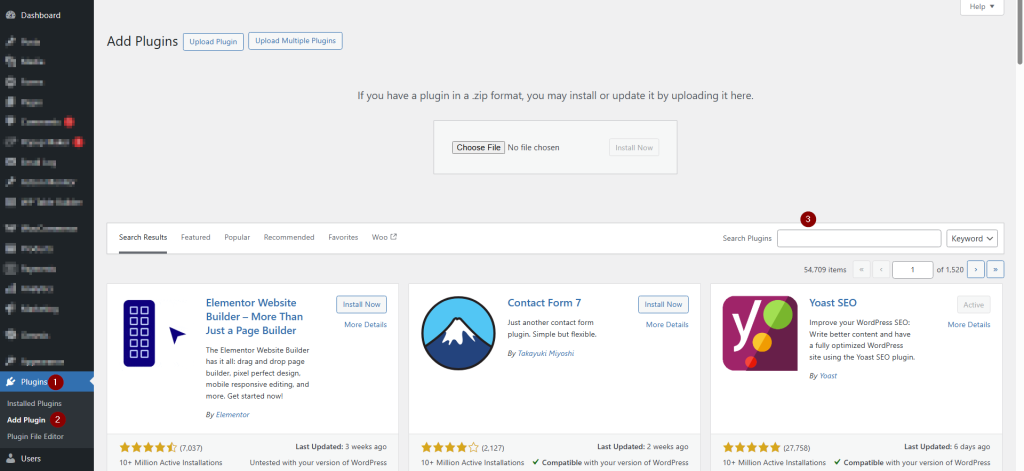1024x471 pixels.
Task: Open the Installed Plugins submenu item
Action: (34, 403)
